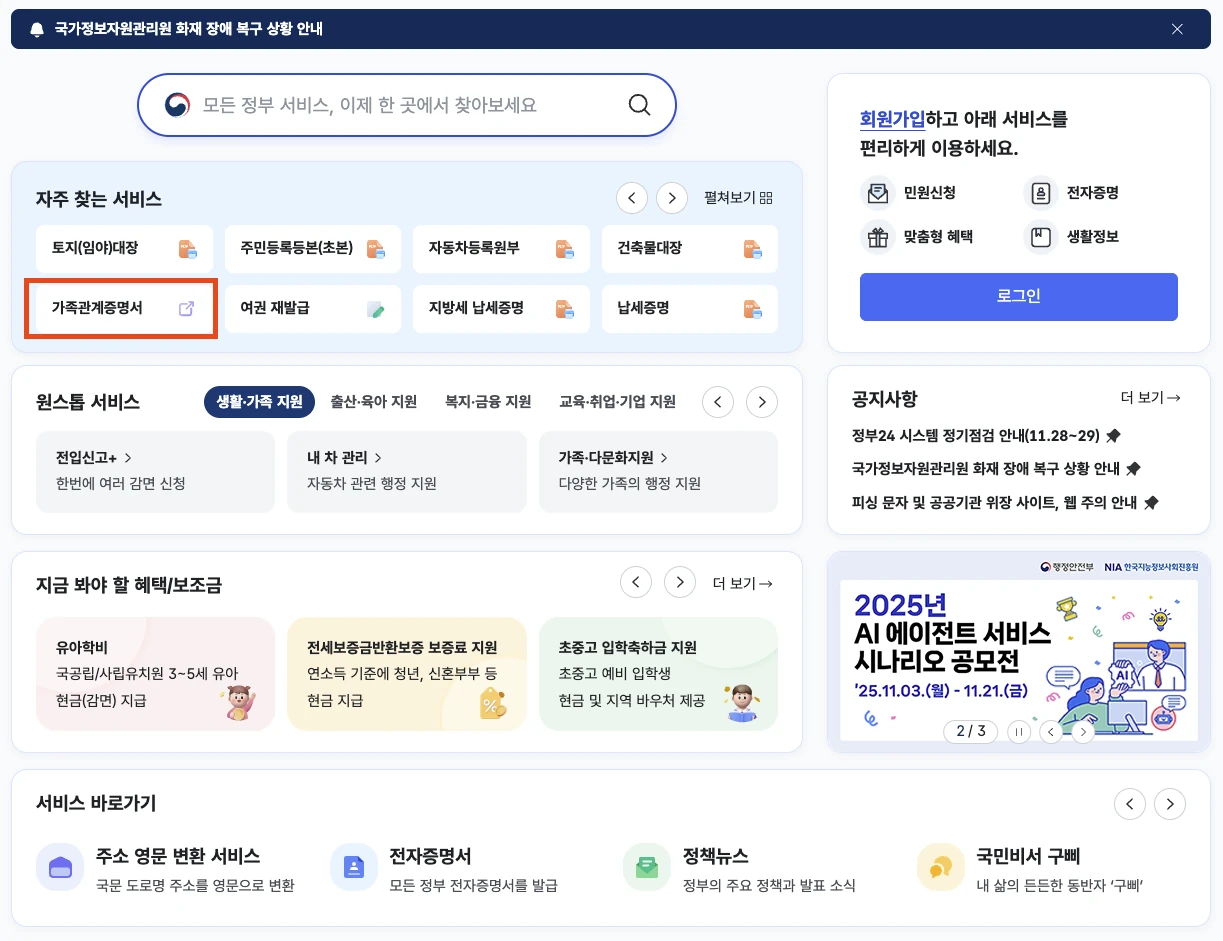The height and width of the screenshot is (941, 1223).
Task: Click the 로그인 button
Action: pos(1018,297)
